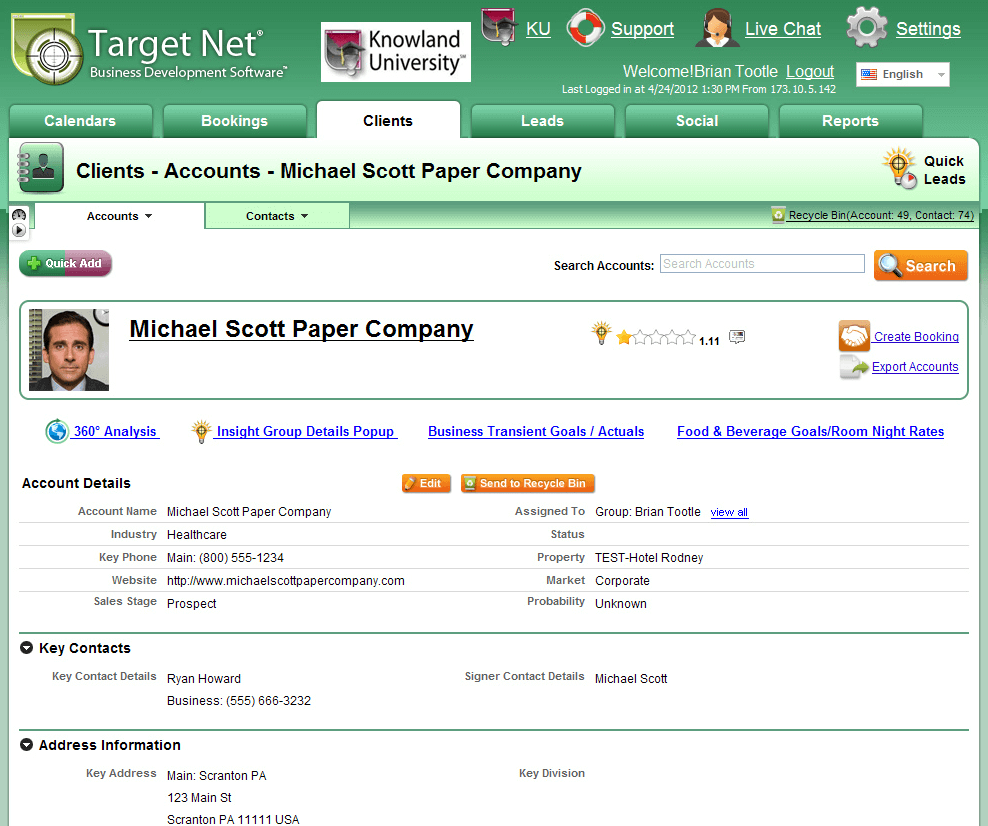Open the Recycle Bin account/contact link

881,215
